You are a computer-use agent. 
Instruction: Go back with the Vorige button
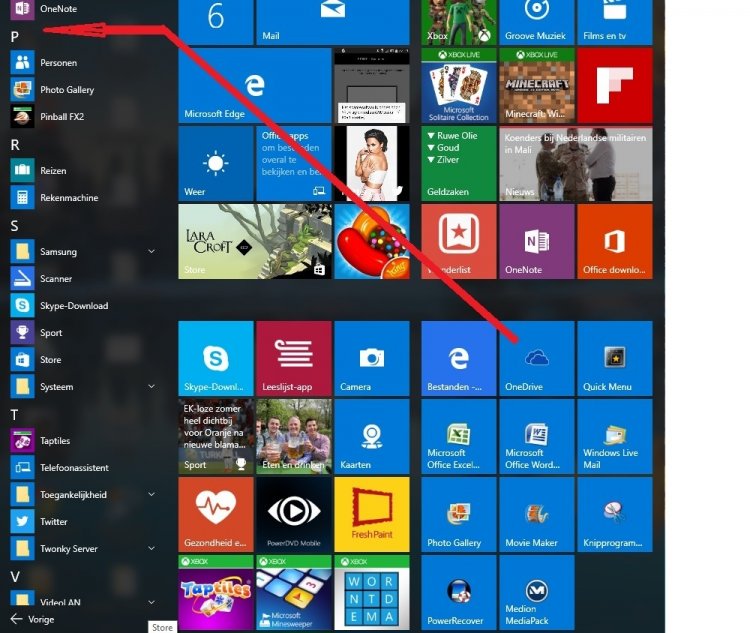tap(32, 619)
